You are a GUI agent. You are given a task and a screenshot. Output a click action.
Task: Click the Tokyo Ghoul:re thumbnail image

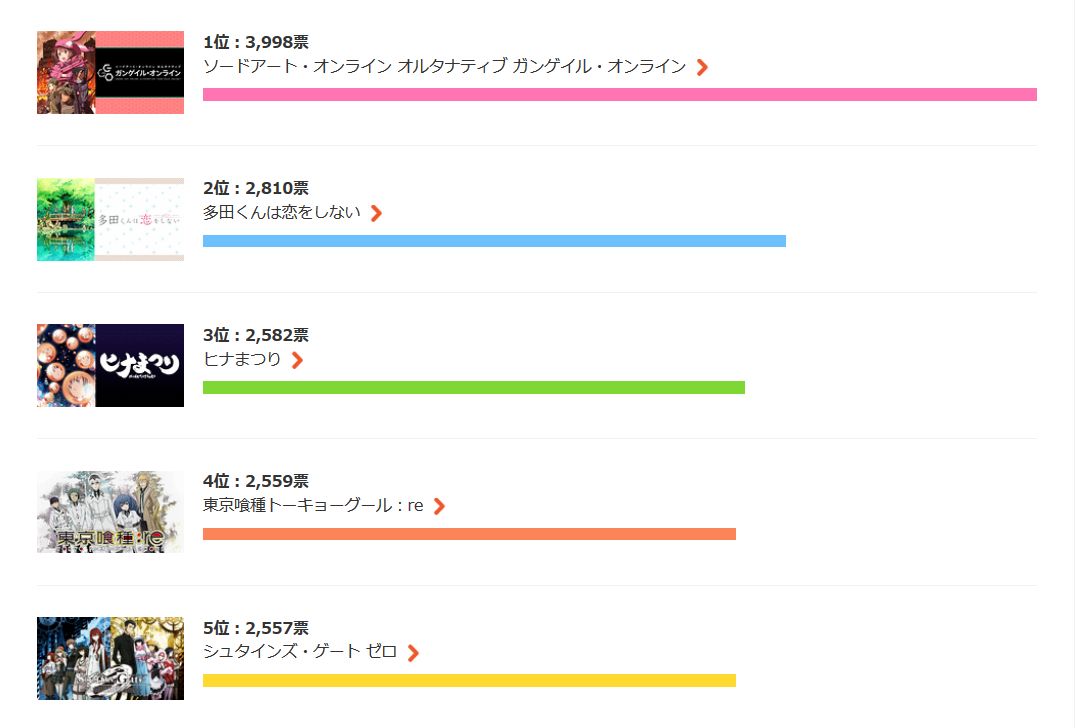[110, 512]
